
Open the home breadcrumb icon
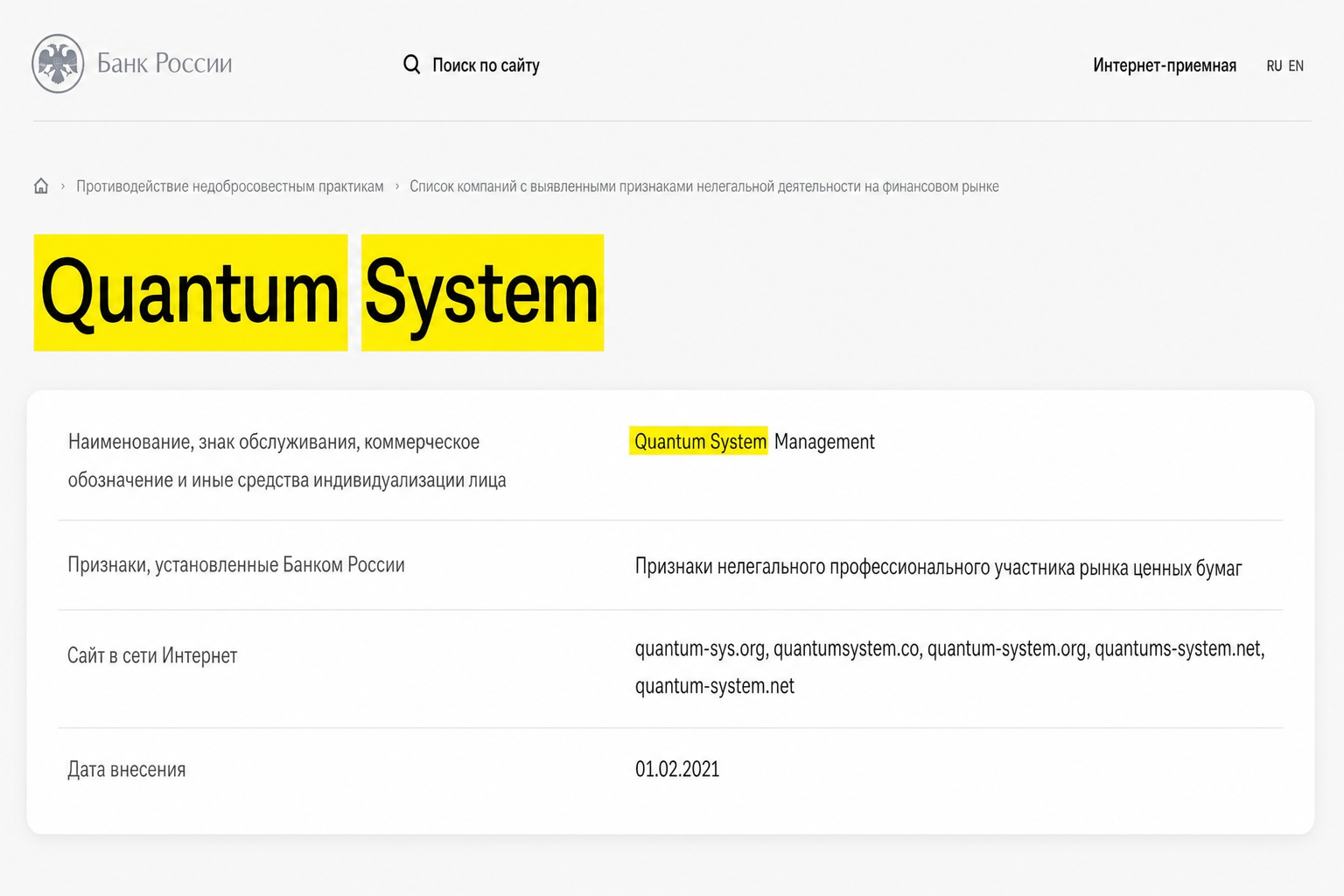click(41, 186)
